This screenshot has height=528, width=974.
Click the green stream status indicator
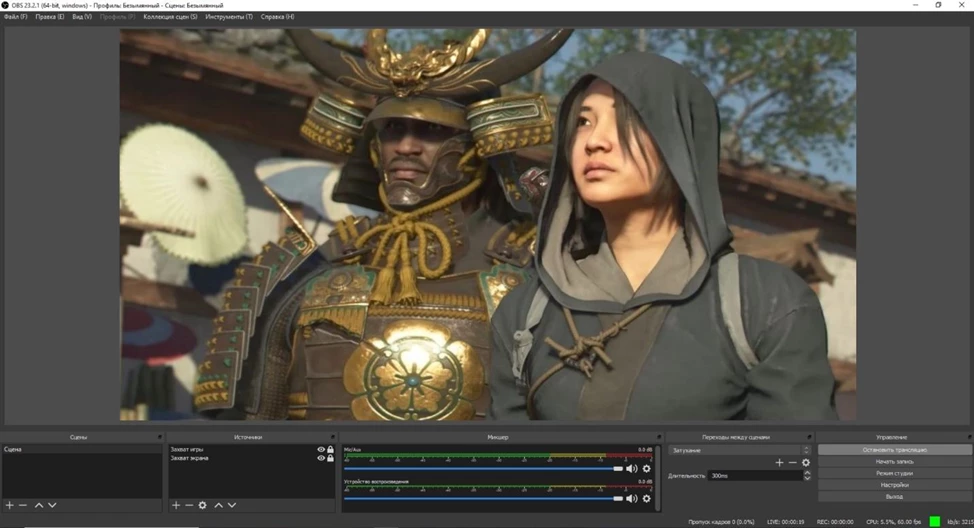(934, 521)
